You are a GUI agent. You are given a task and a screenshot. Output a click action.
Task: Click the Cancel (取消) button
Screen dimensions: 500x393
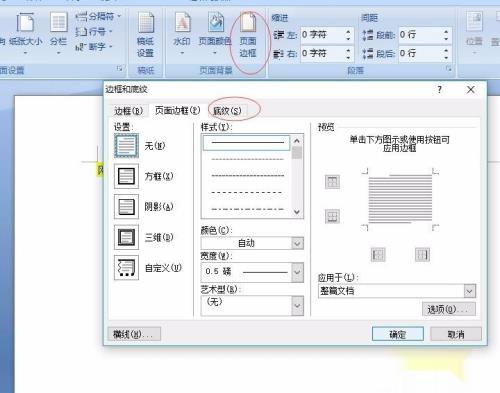coord(456,334)
